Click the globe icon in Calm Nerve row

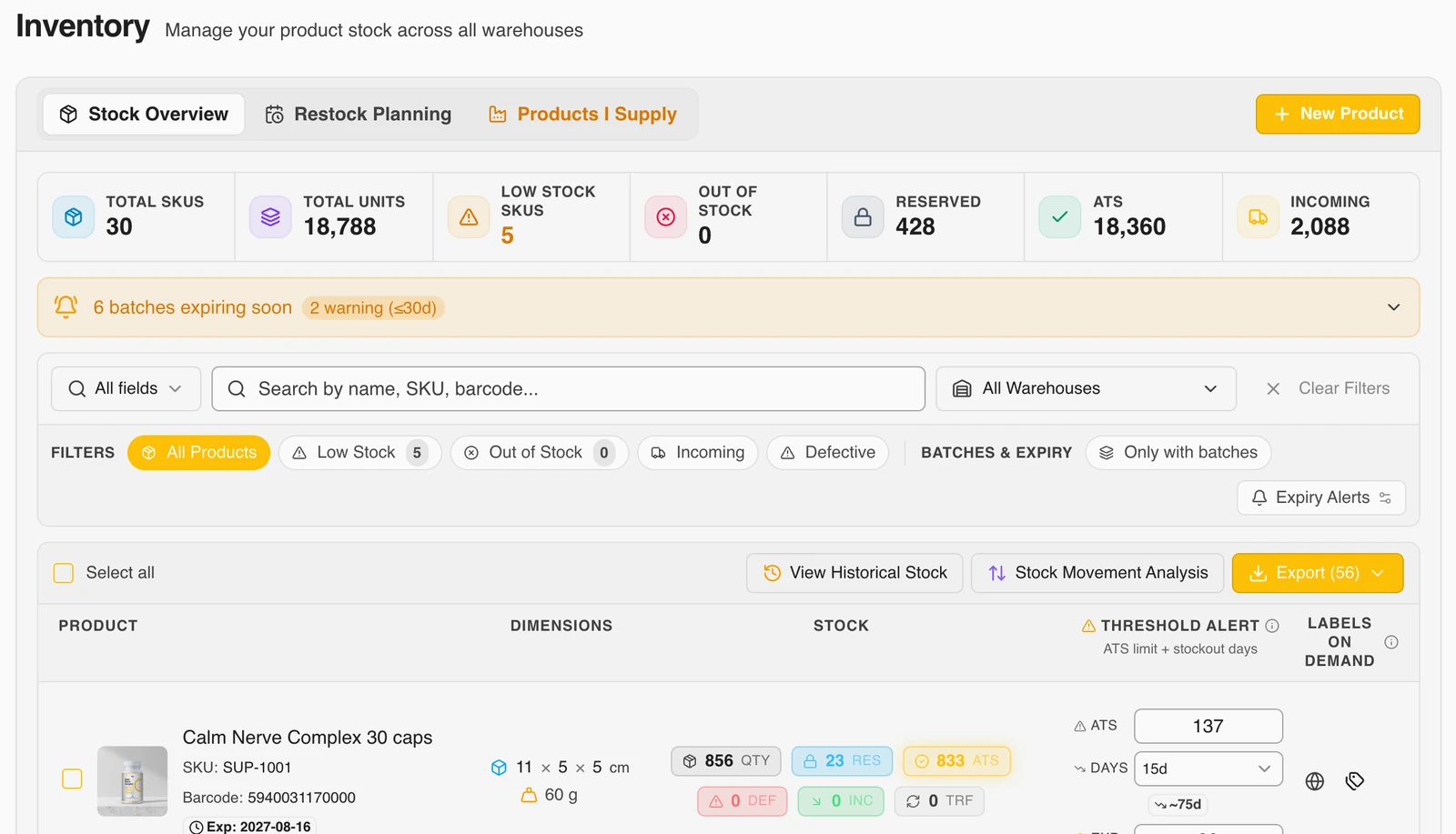point(1315,781)
